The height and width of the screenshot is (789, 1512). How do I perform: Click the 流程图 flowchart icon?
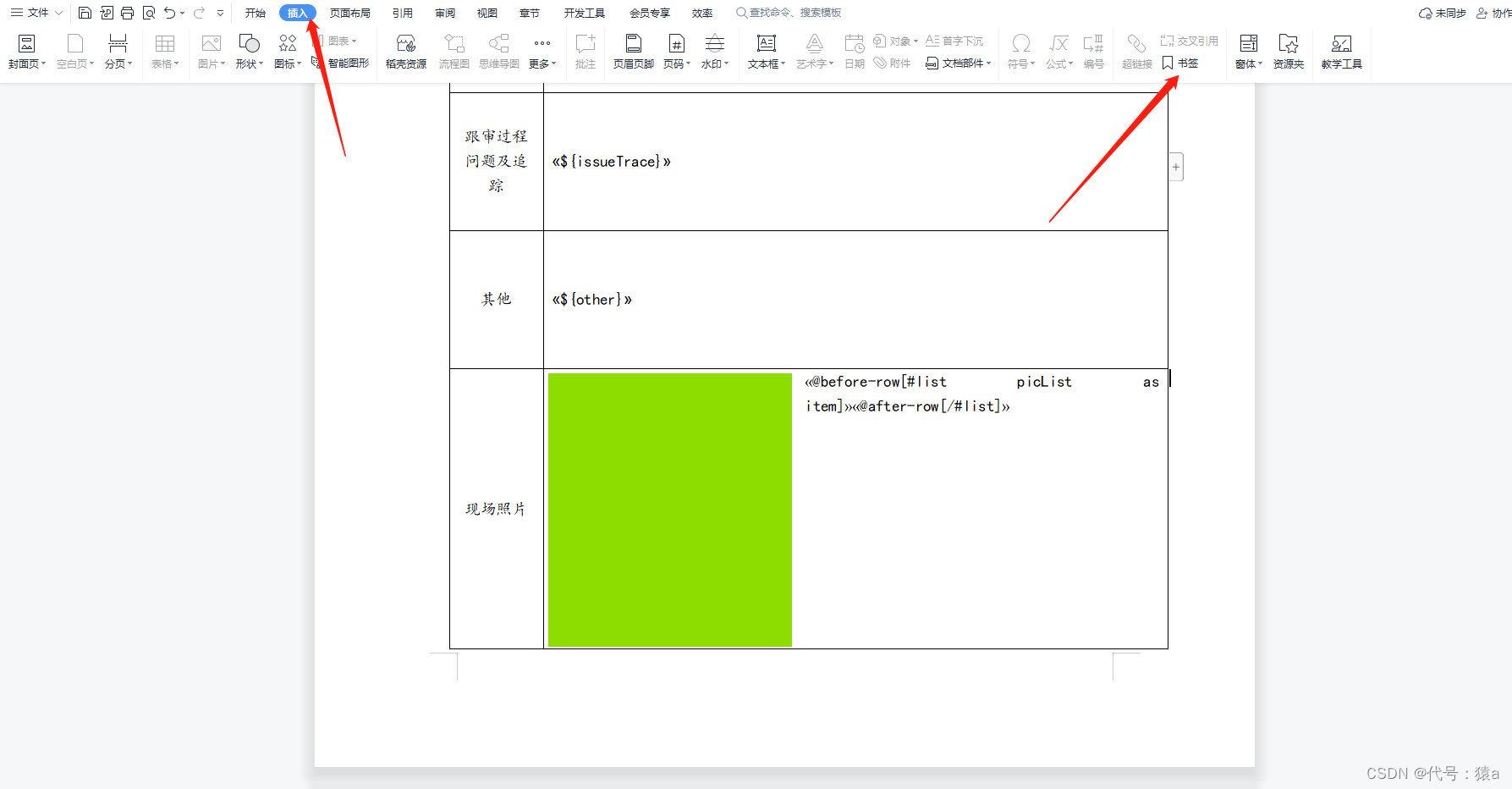[454, 44]
